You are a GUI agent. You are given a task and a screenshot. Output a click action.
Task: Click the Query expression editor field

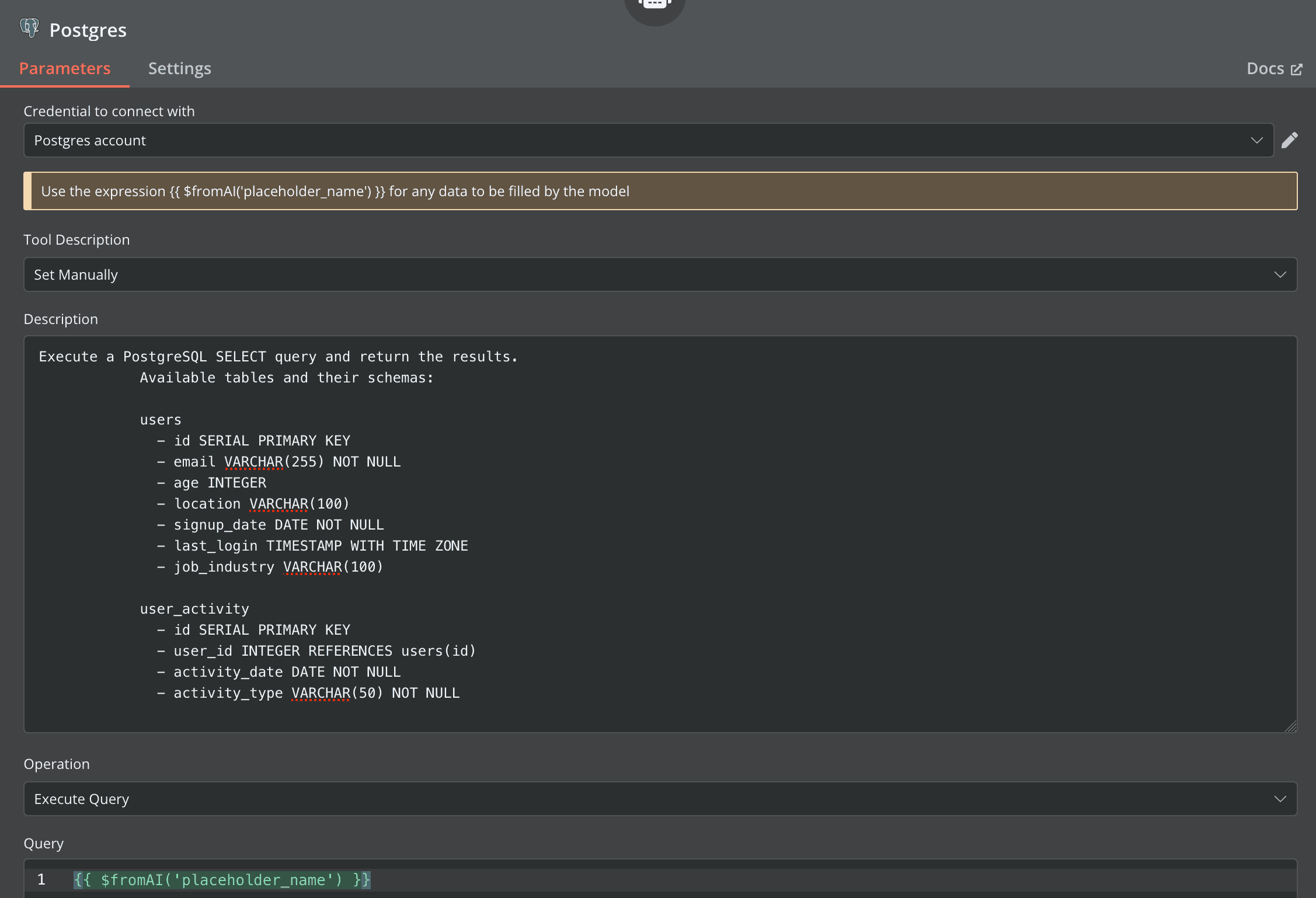point(660,879)
